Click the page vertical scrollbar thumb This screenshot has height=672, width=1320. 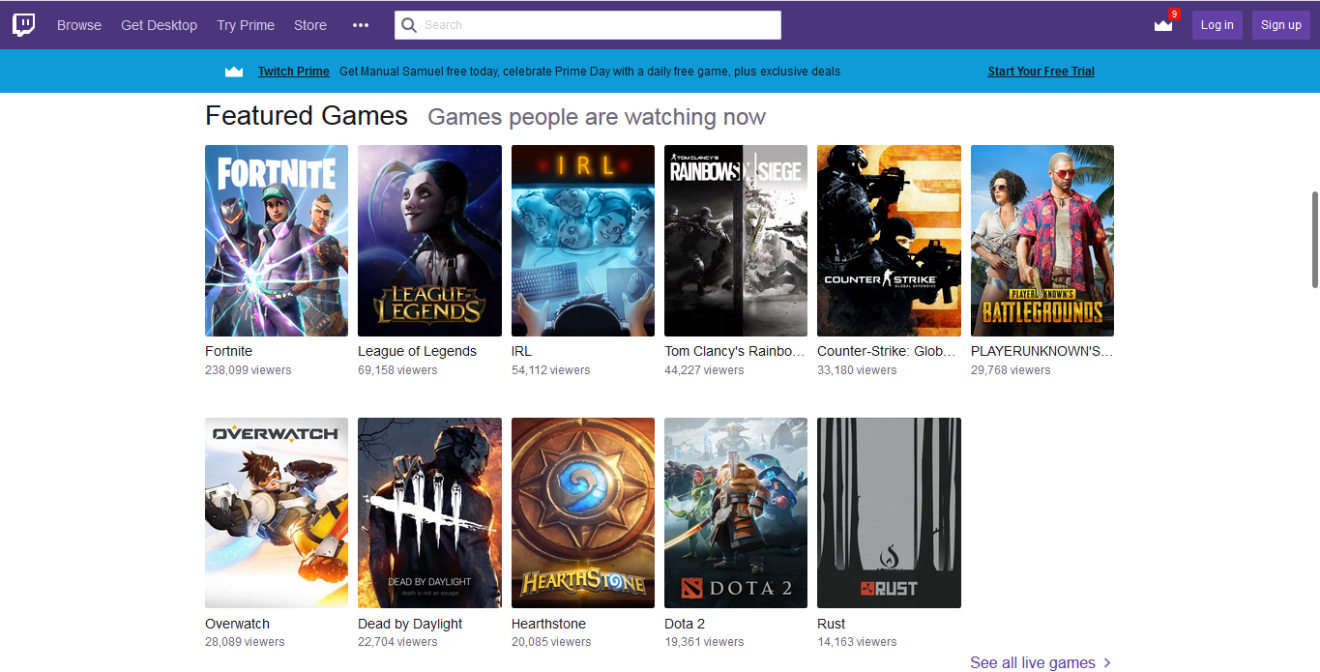coord(1315,240)
